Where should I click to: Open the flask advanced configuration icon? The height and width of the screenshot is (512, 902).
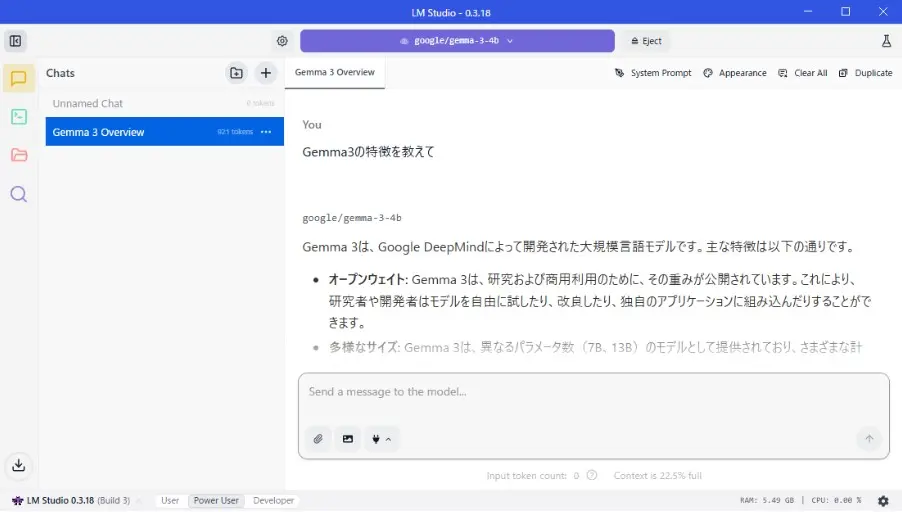[886, 41]
